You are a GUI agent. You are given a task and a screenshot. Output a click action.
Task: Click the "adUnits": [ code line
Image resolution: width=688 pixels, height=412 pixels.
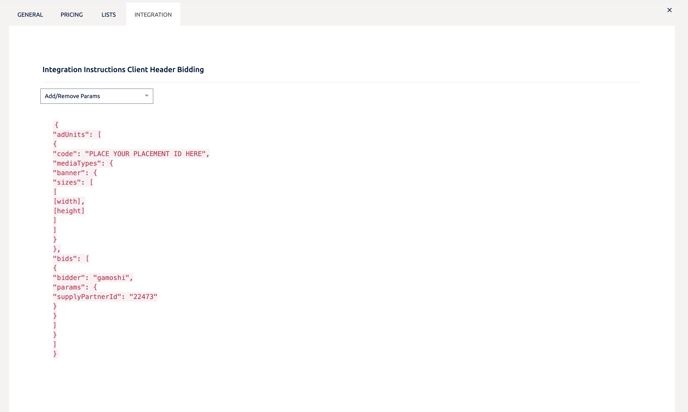[77, 135]
